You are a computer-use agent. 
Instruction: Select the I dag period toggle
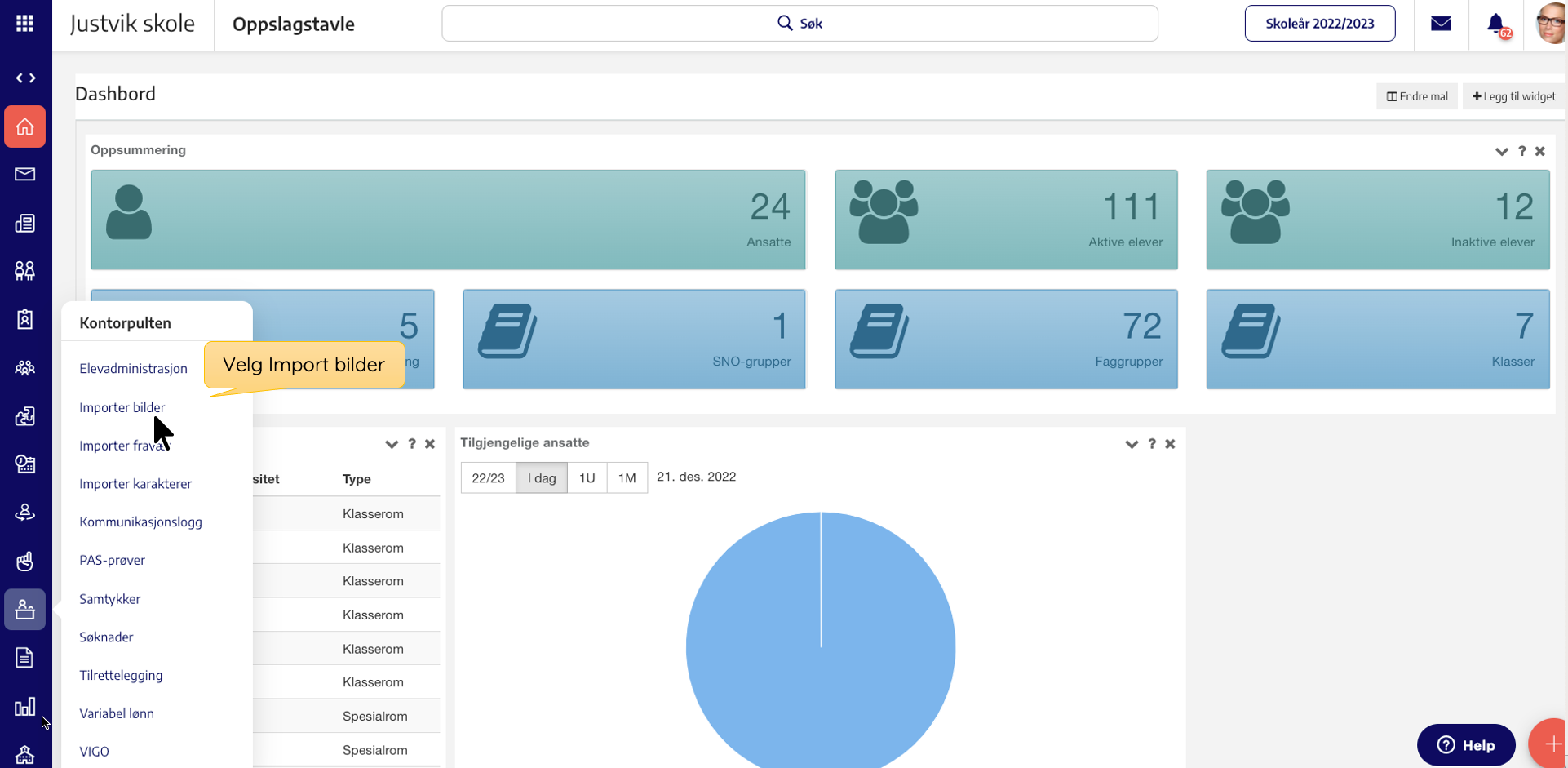542,478
